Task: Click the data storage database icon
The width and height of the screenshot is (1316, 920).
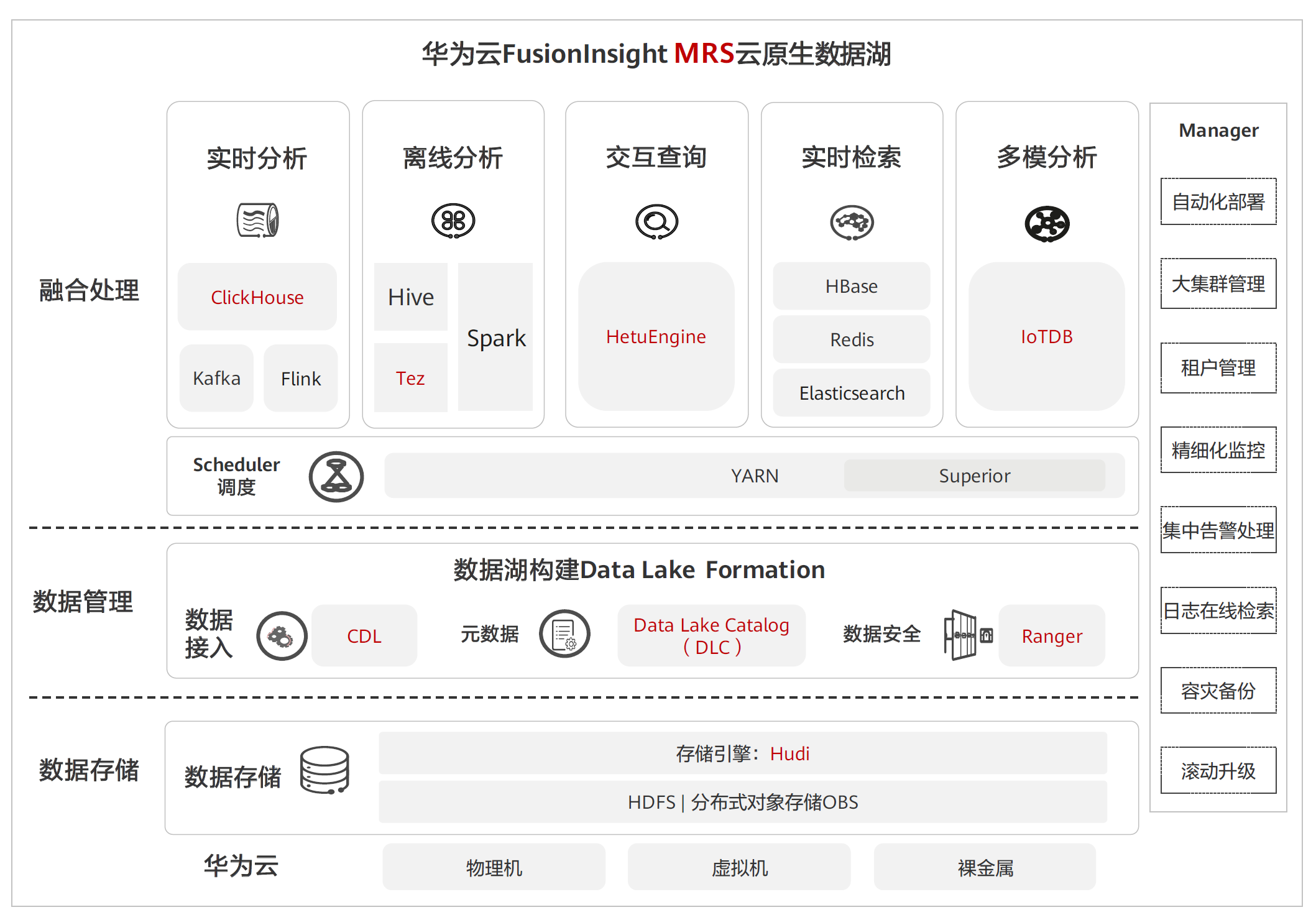Action: [x=324, y=770]
